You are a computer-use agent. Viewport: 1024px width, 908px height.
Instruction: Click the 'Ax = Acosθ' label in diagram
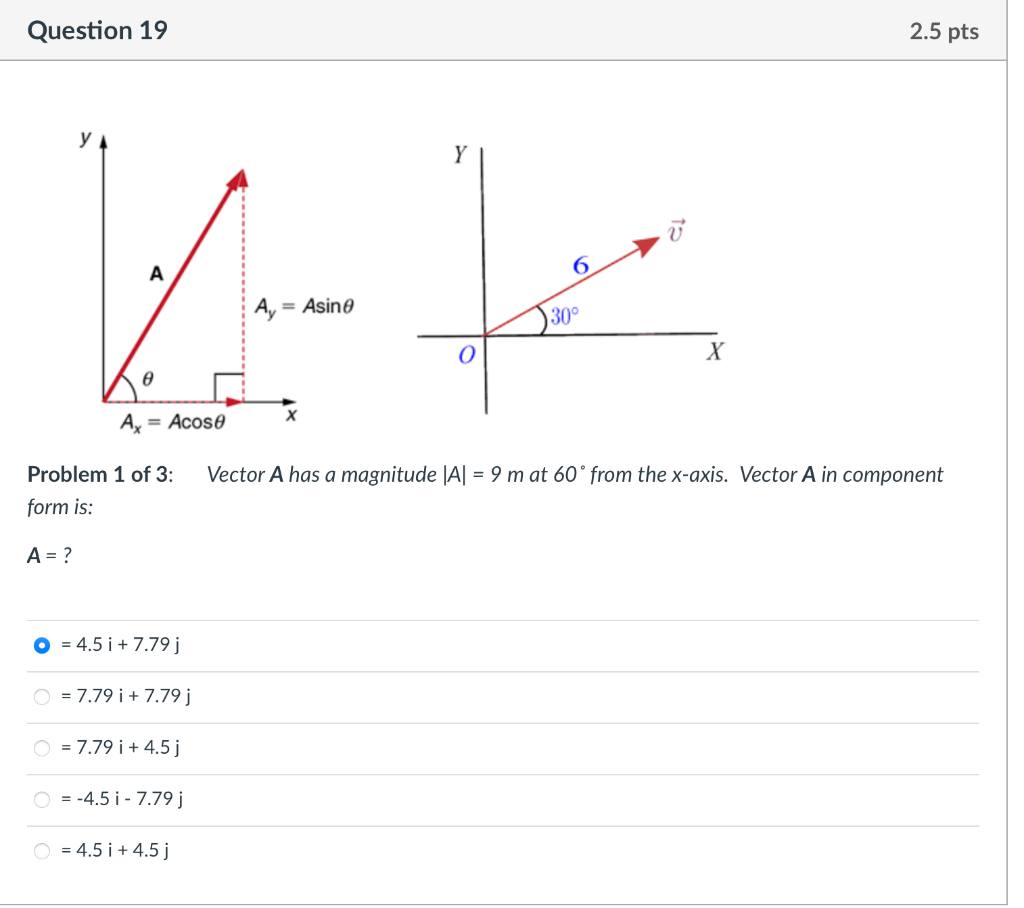172,423
